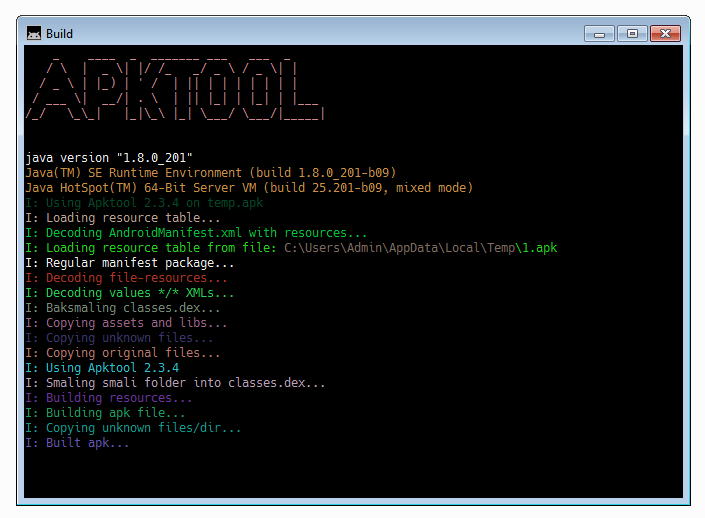Click the java version "1.8.0_201" line
This screenshot has width=705, height=518.
pyautogui.click(x=109, y=158)
